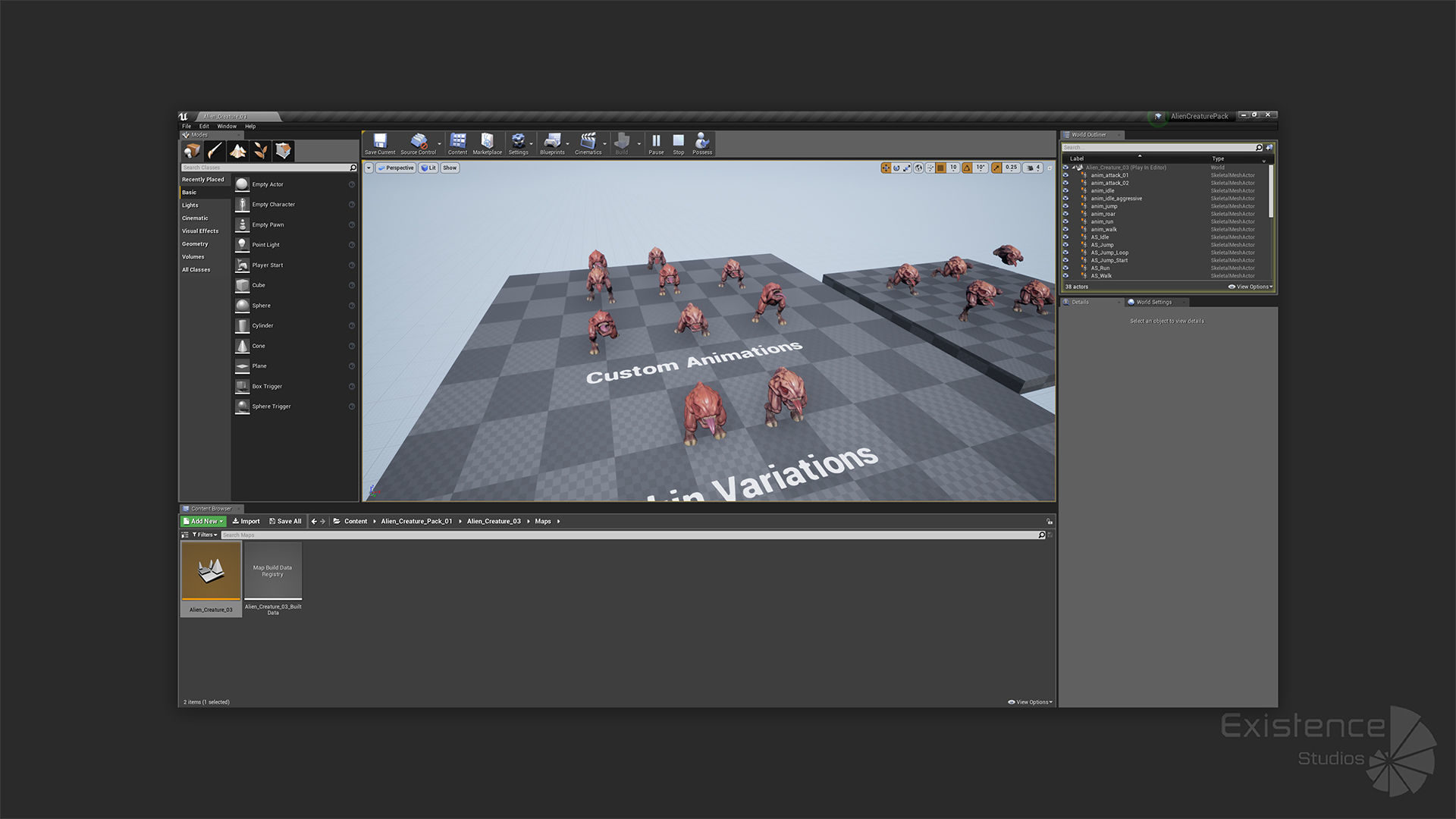Click the Marketplace toolbar icon

point(487,142)
